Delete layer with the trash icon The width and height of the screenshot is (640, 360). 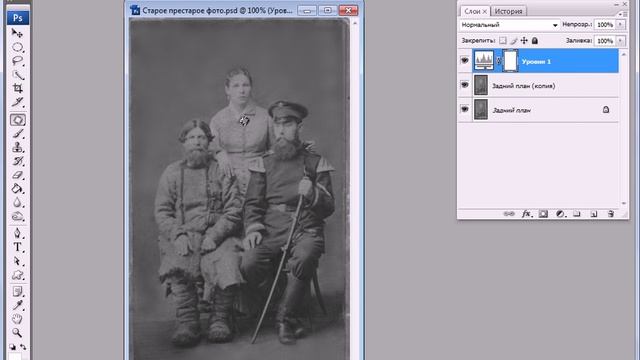pyautogui.click(x=611, y=214)
